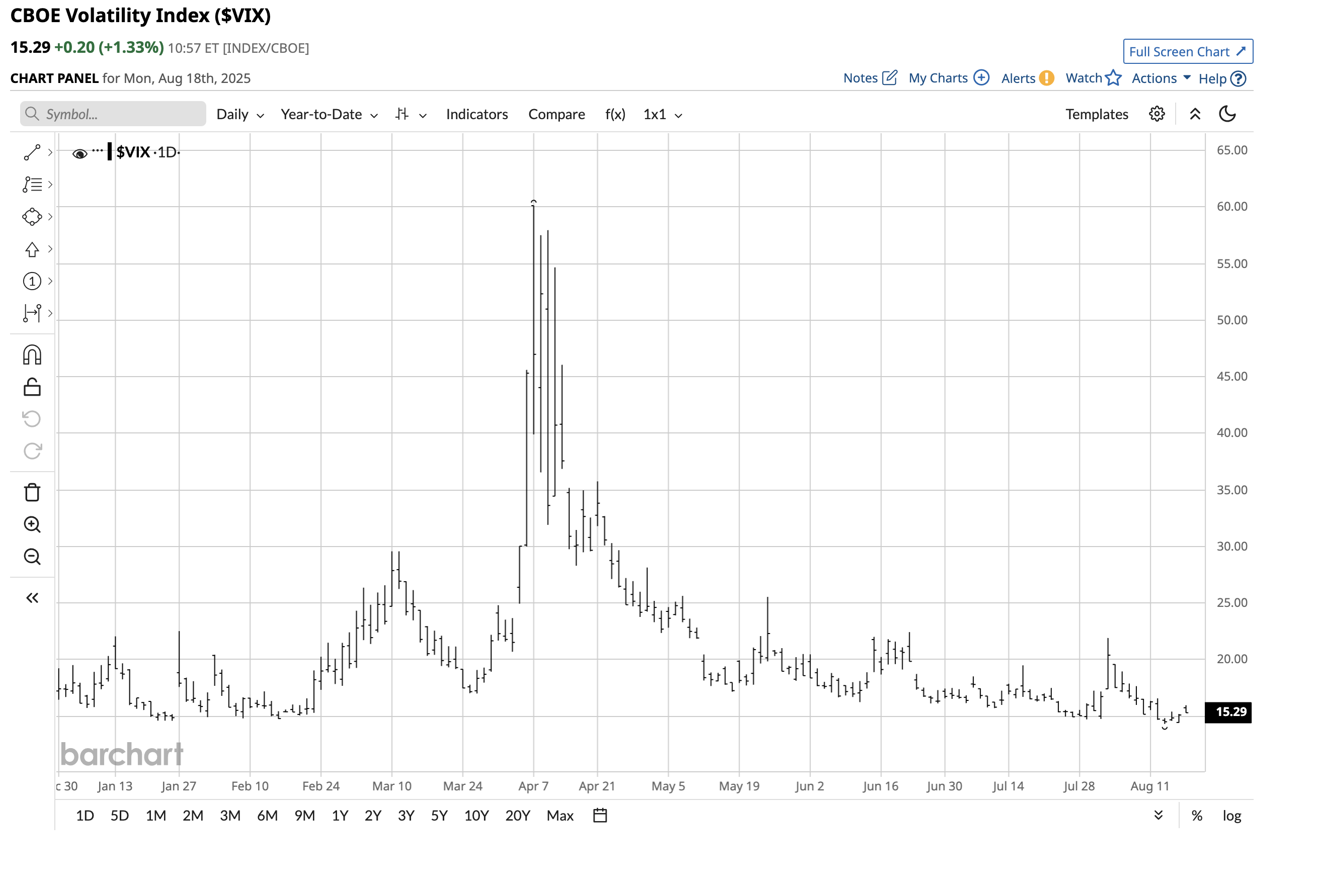Select the measurement range tool
This screenshot has width=1317, height=896.
(32, 313)
